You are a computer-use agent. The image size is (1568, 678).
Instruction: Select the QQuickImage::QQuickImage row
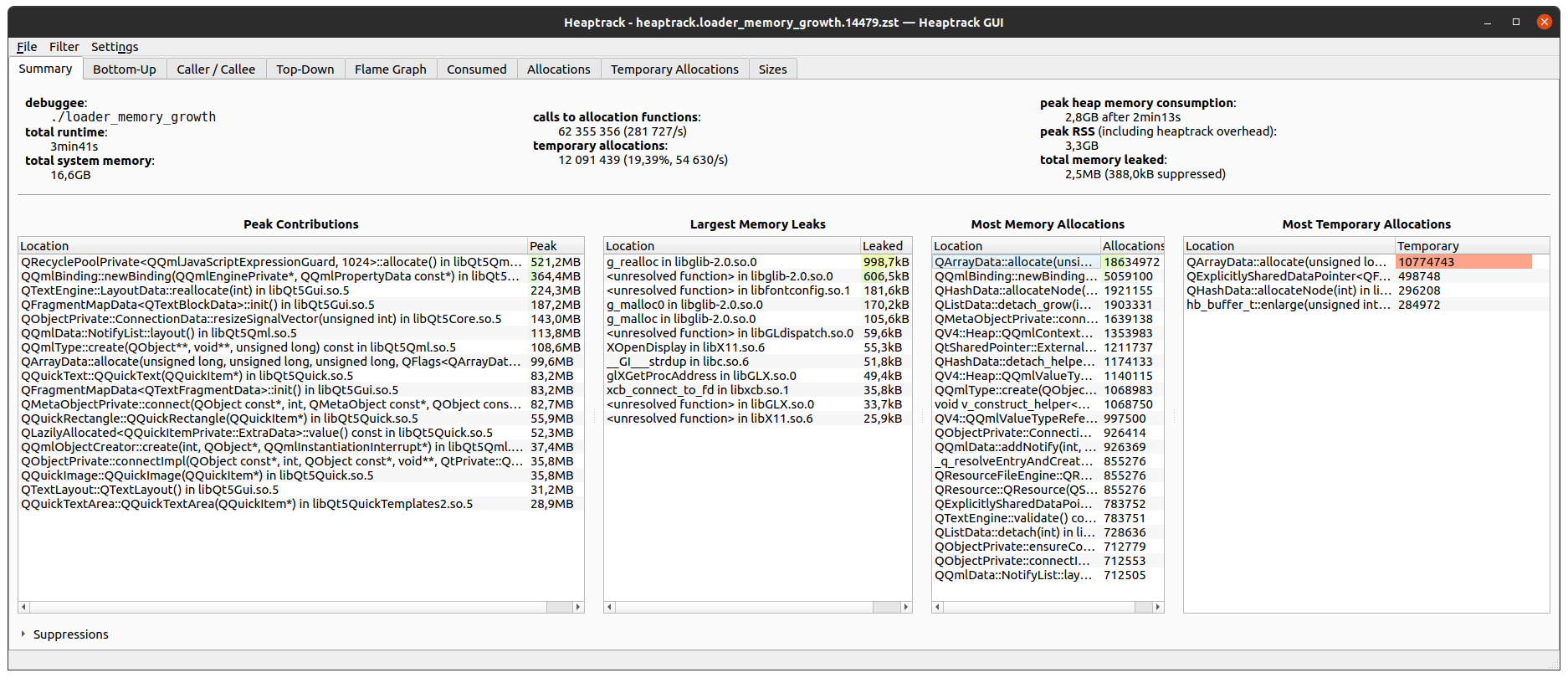[301, 475]
